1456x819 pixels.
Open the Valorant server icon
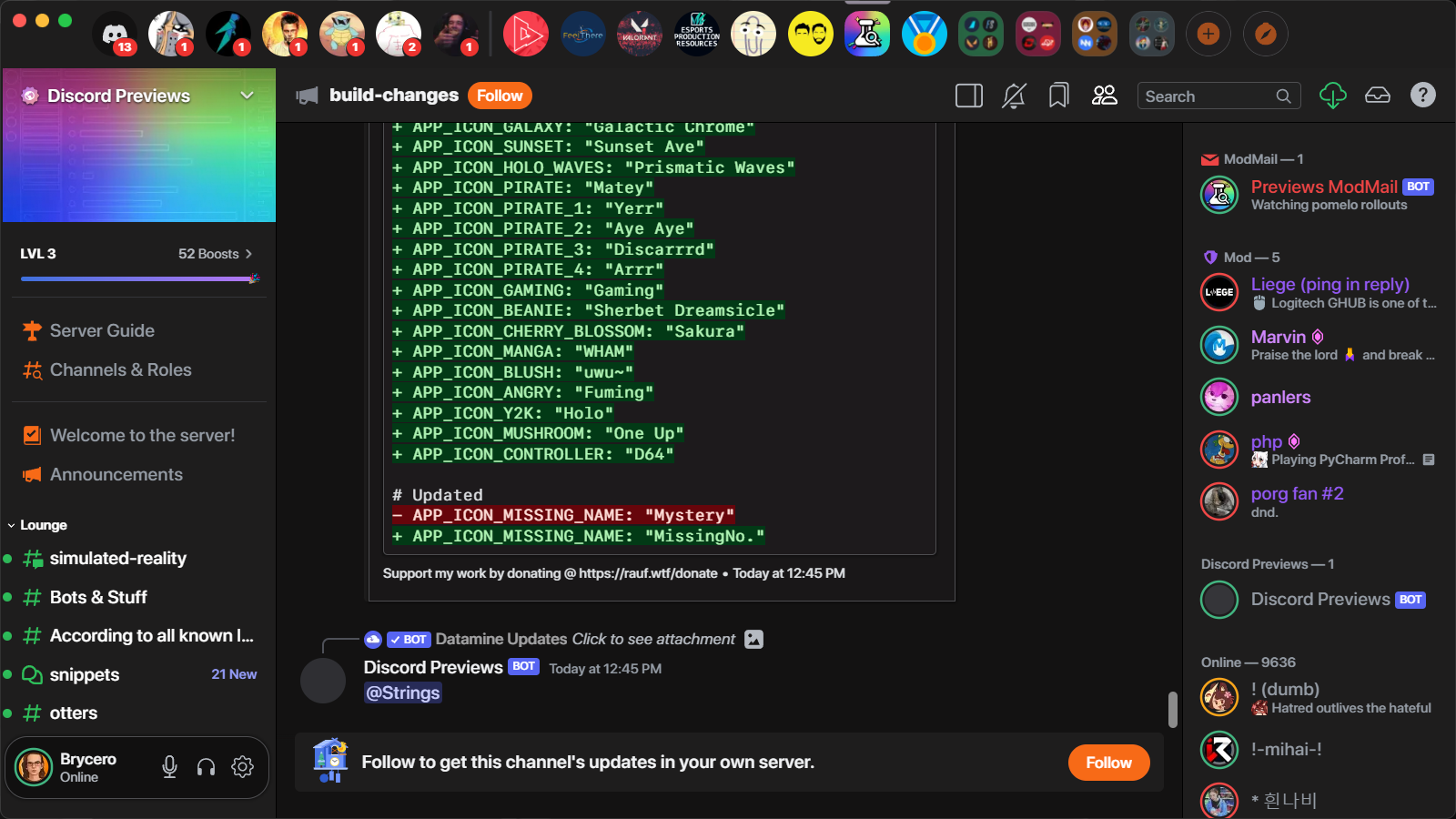click(x=640, y=35)
